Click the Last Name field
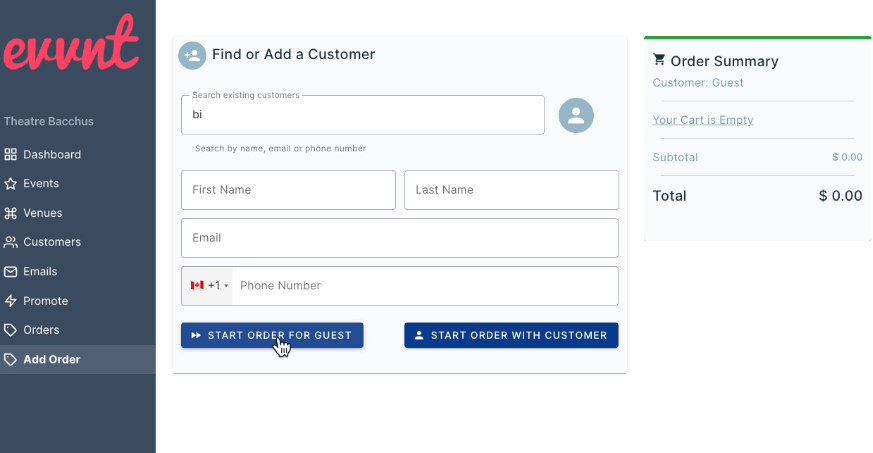 (511, 190)
